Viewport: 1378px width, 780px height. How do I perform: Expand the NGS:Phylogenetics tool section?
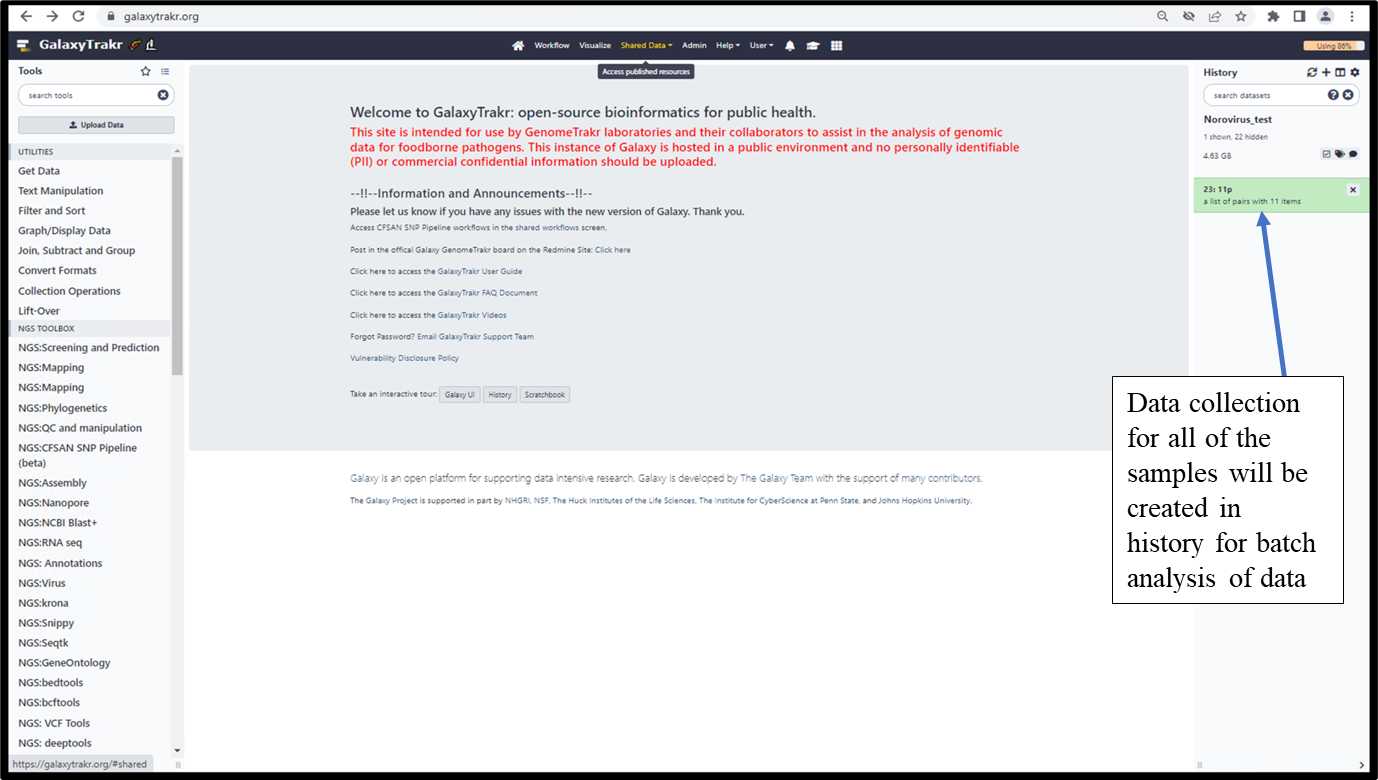coord(62,408)
